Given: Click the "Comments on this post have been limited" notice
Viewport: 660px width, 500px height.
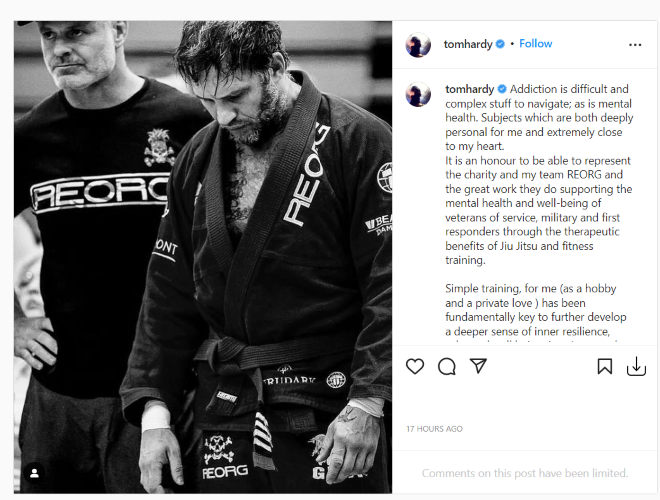Looking at the screenshot, I should [524, 473].
